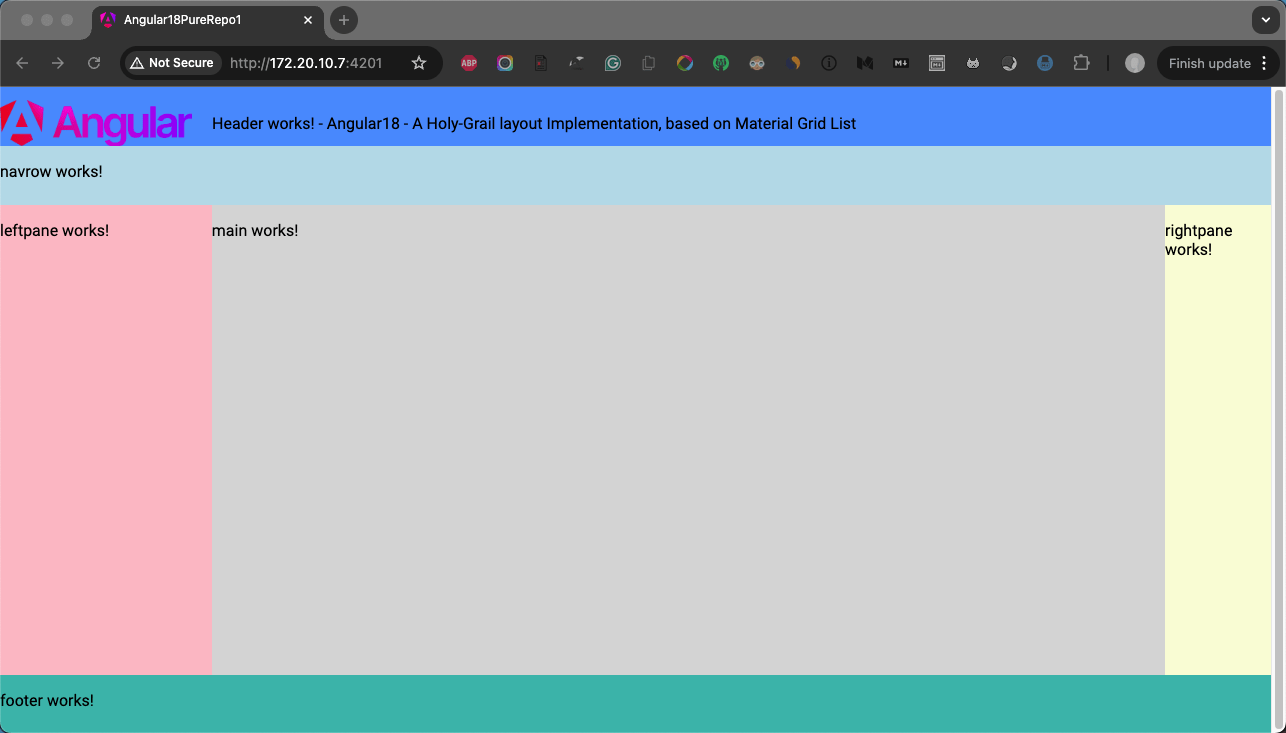Click the Finish update button
Viewport: 1286px width, 733px height.
click(x=1210, y=62)
